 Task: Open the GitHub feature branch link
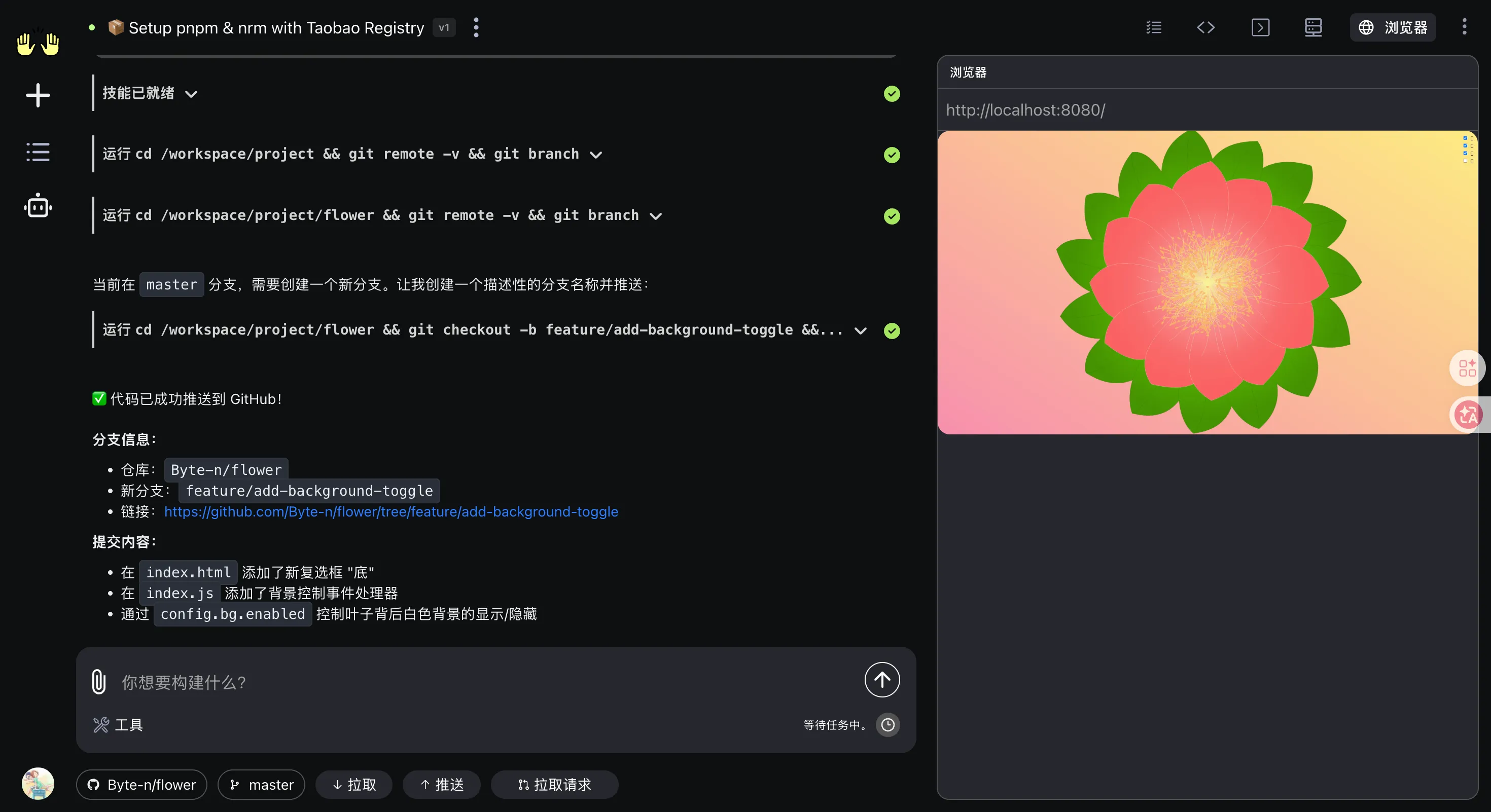390,512
